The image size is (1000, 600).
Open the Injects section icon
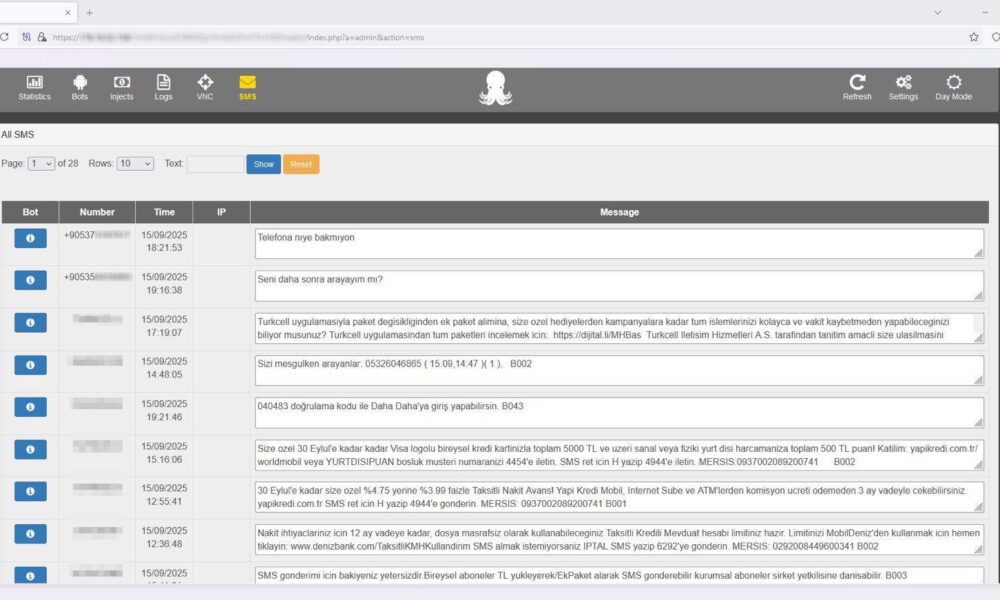click(121, 83)
